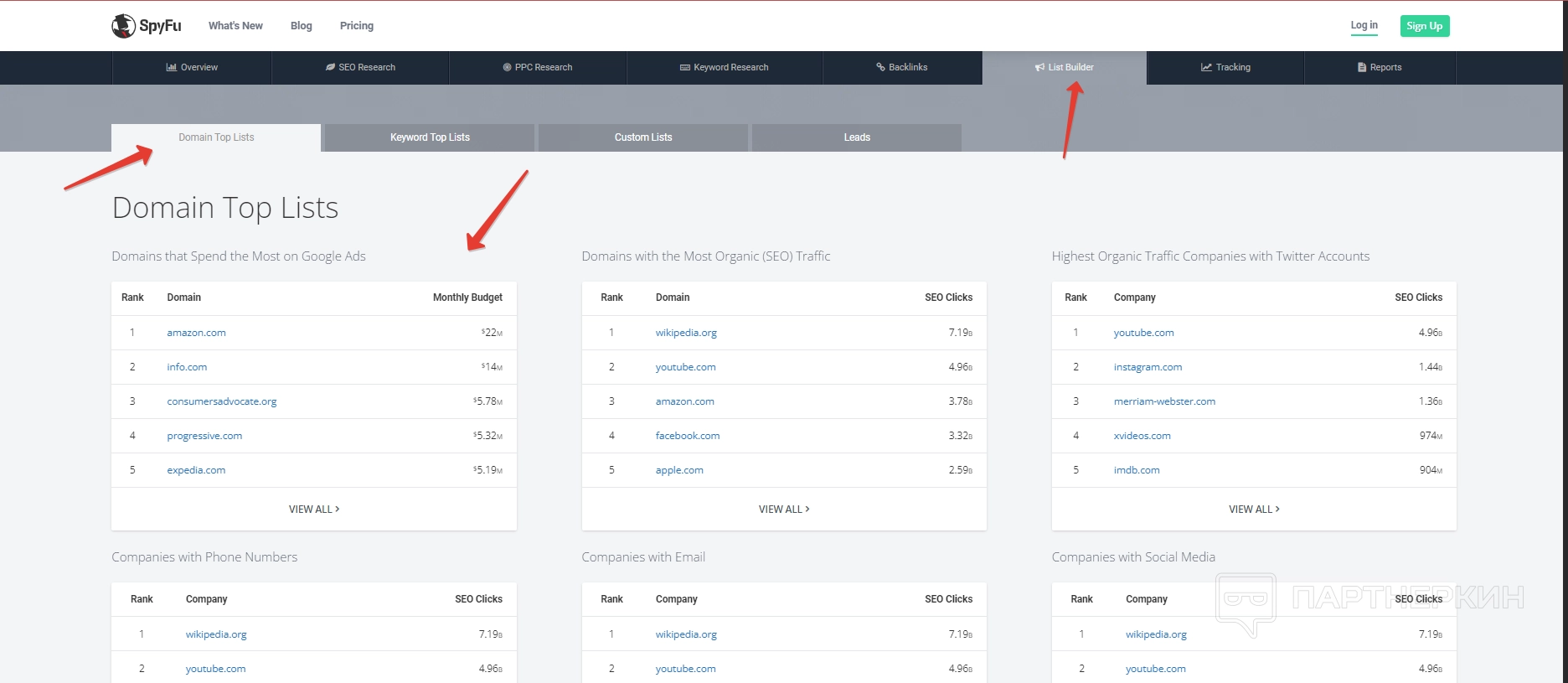The image size is (1568, 683).
Task: Open merriam-webster.com company link
Action: (x=1163, y=401)
